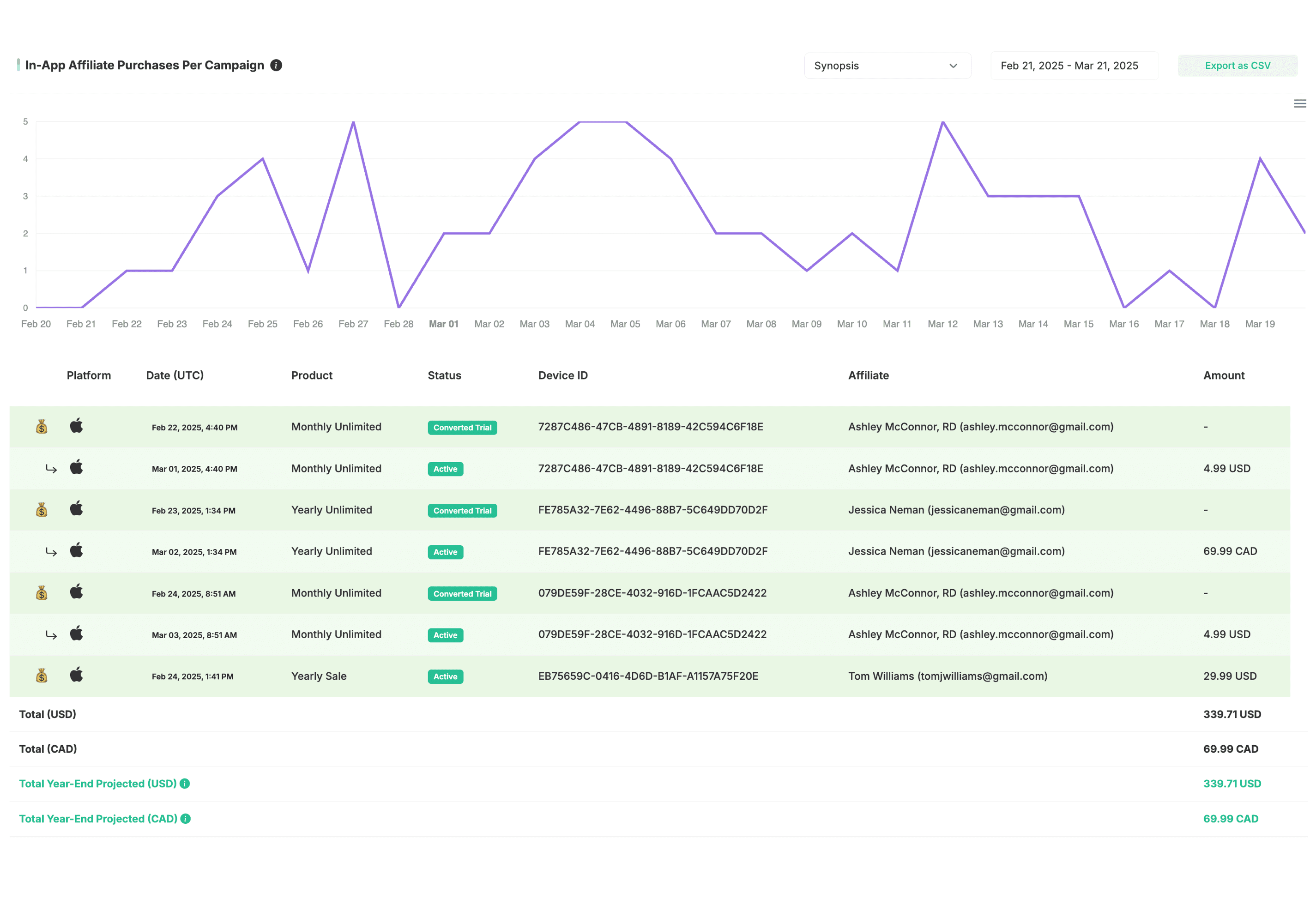
Task: Click the Apple icon in Tom Williams row
Action: pyautogui.click(x=77, y=675)
